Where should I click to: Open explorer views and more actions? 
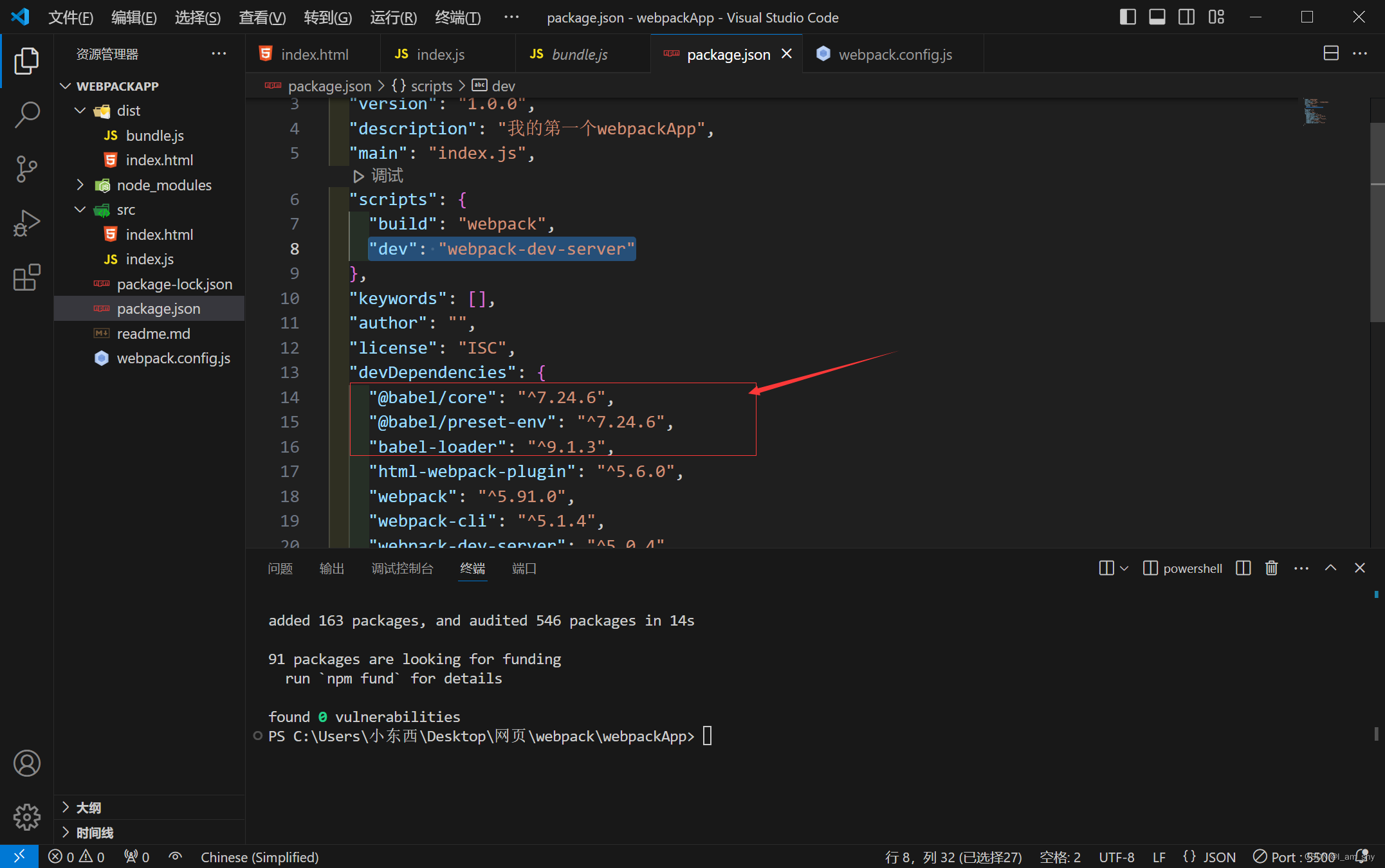[x=219, y=54]
